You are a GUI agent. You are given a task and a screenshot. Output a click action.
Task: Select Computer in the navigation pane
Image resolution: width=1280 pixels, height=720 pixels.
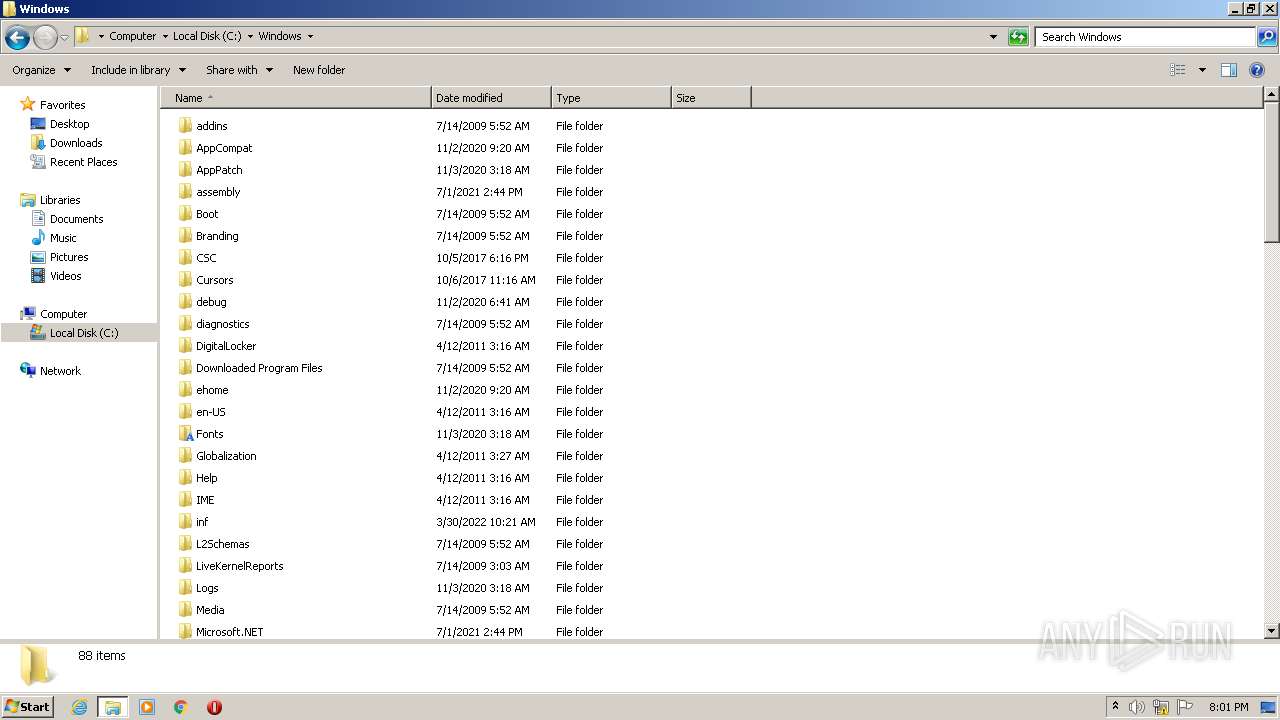63,314
